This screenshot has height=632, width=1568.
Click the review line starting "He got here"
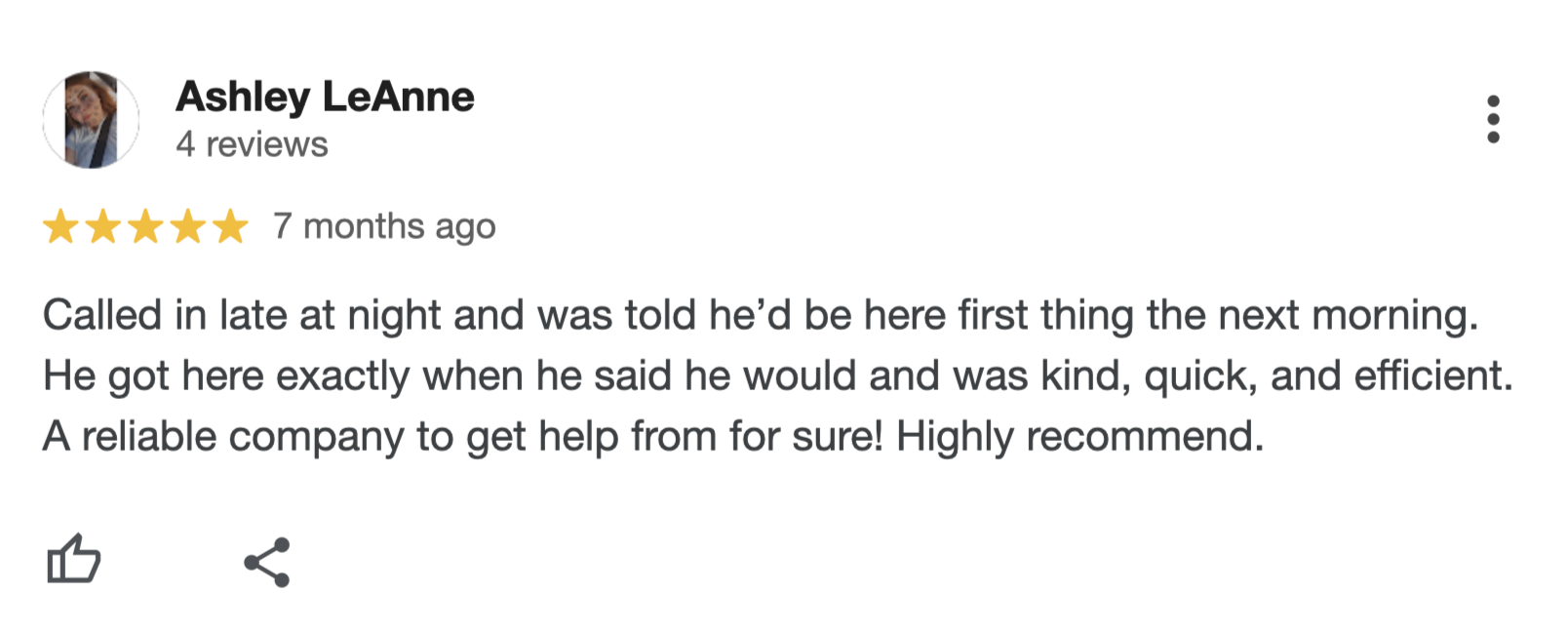[x=778, y=376]
